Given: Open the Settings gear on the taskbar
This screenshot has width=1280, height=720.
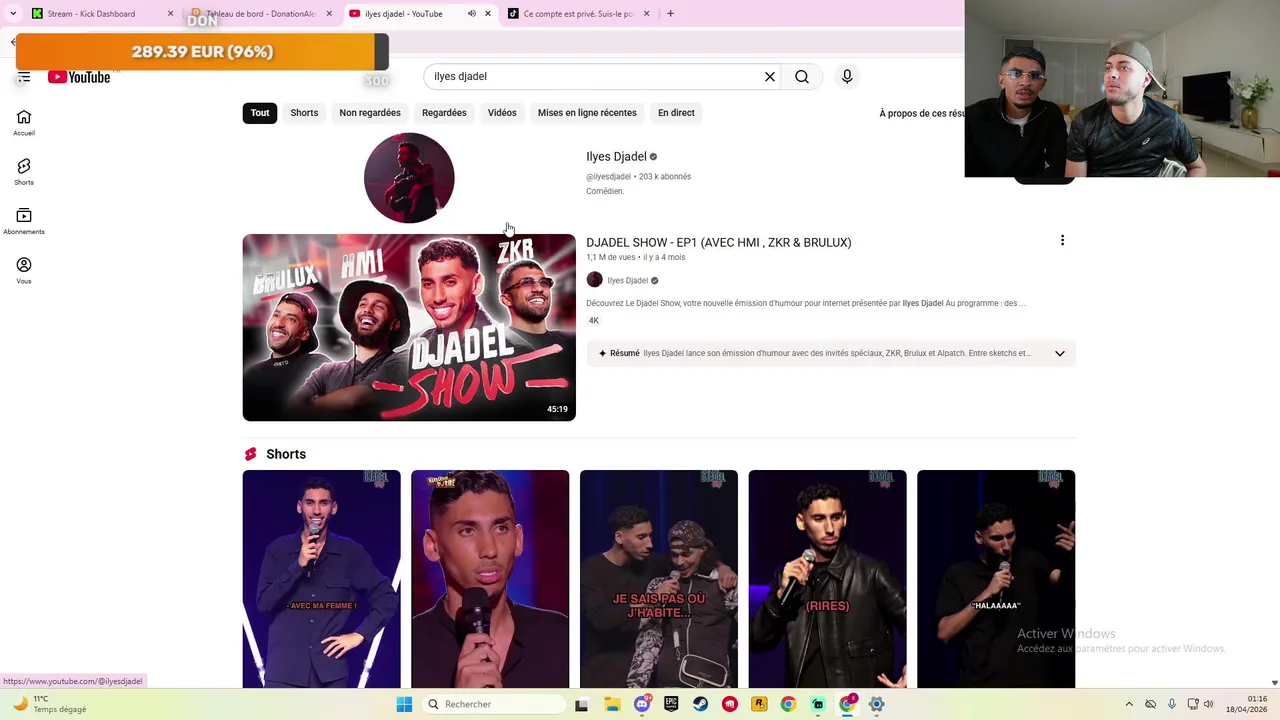Looking at the screenshot, I should (876, 704).
